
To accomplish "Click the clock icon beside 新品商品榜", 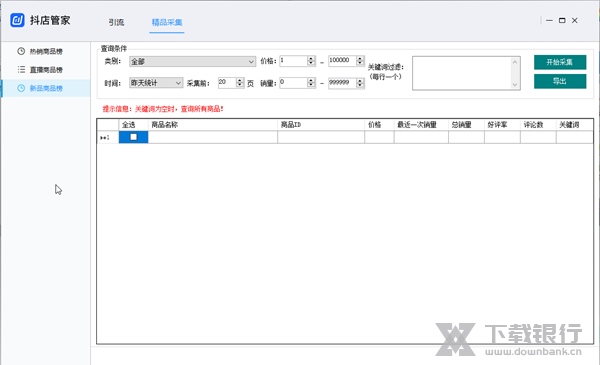I will [x=21, y=88].
